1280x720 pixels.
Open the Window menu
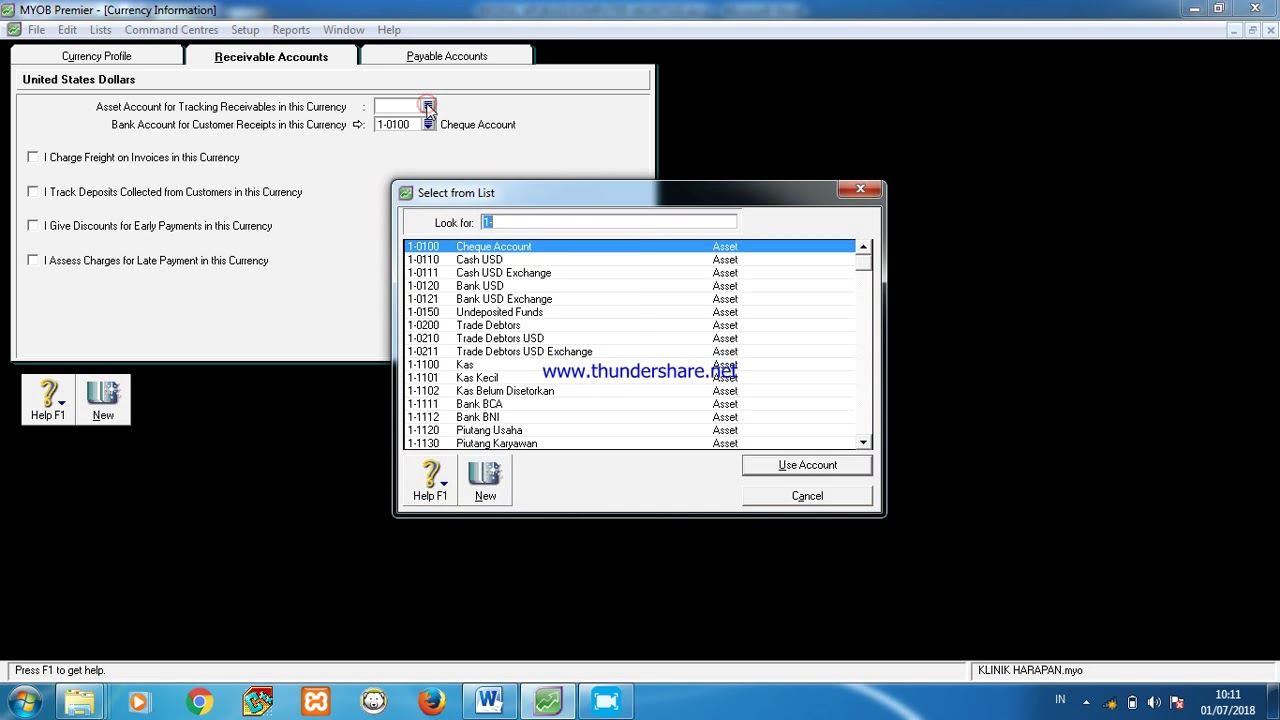coord(343,30)
